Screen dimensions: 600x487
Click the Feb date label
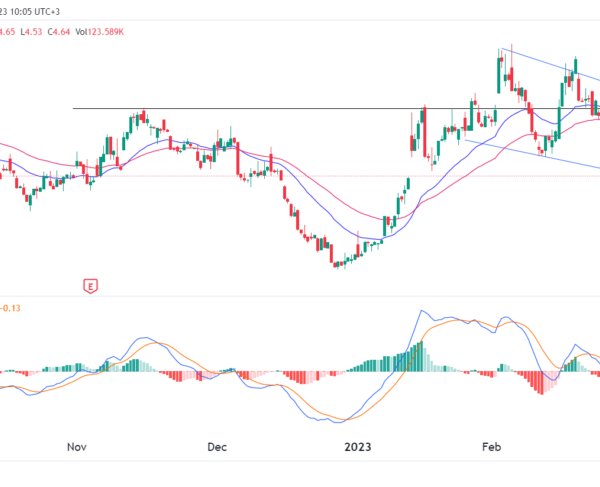point(491,447)
